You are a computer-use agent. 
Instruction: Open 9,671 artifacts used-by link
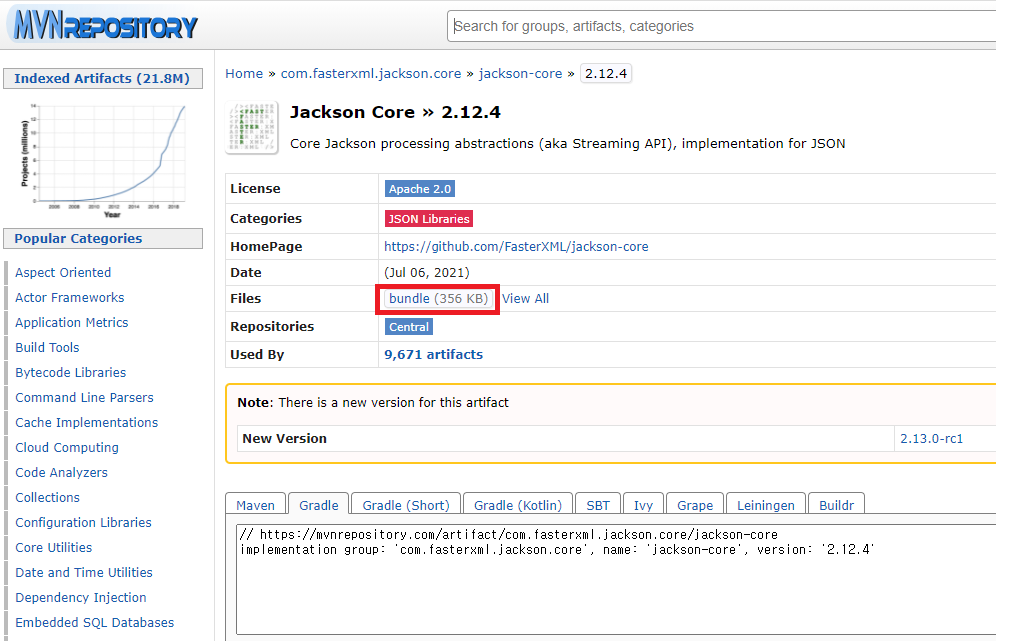[x=433, y=354]
